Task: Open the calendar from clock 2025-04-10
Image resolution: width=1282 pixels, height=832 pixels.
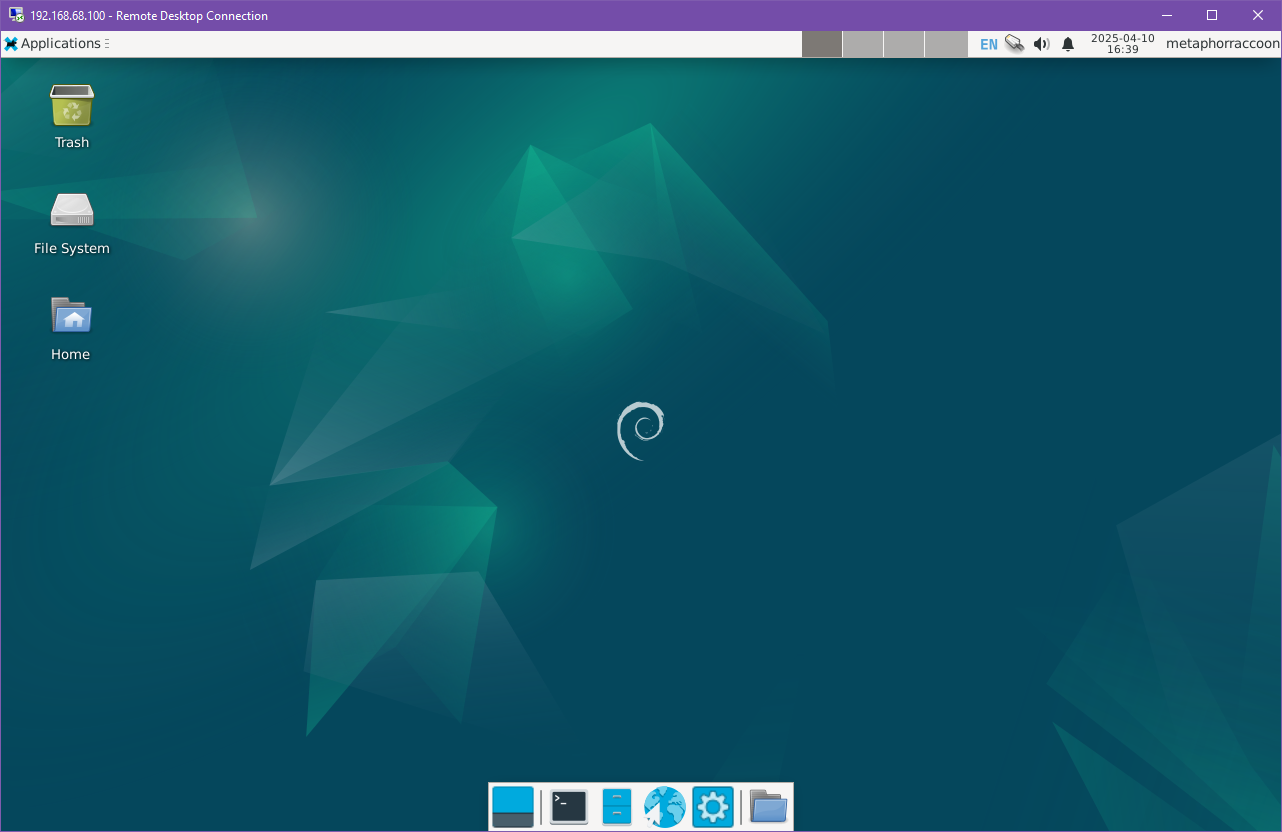Action: pyautogui.click(x=1122, y=44)
